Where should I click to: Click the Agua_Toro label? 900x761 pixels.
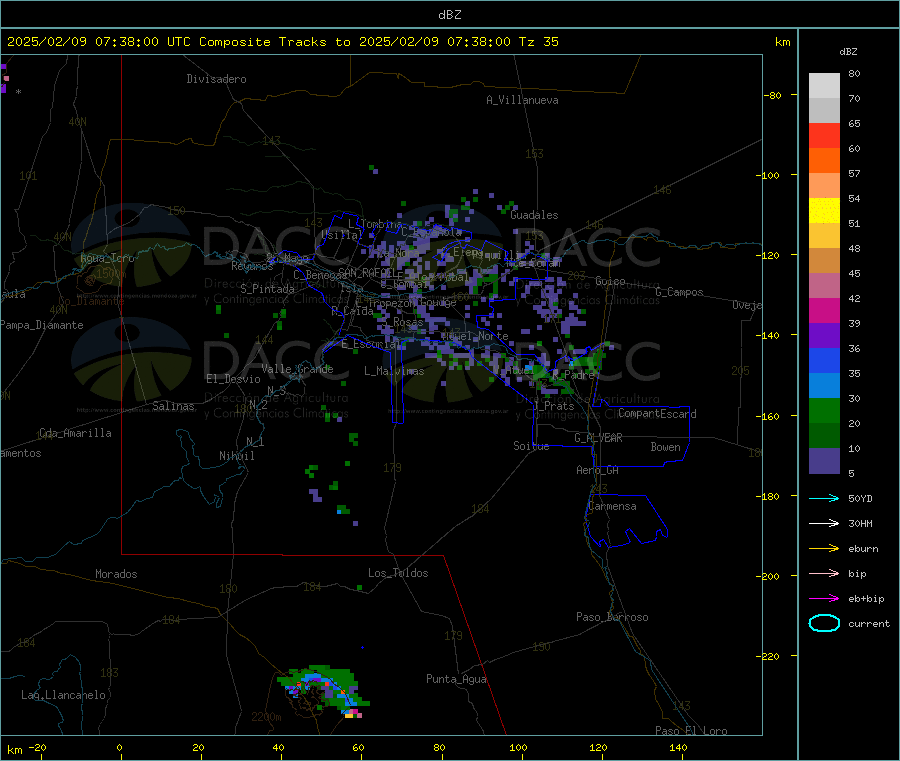107,258
